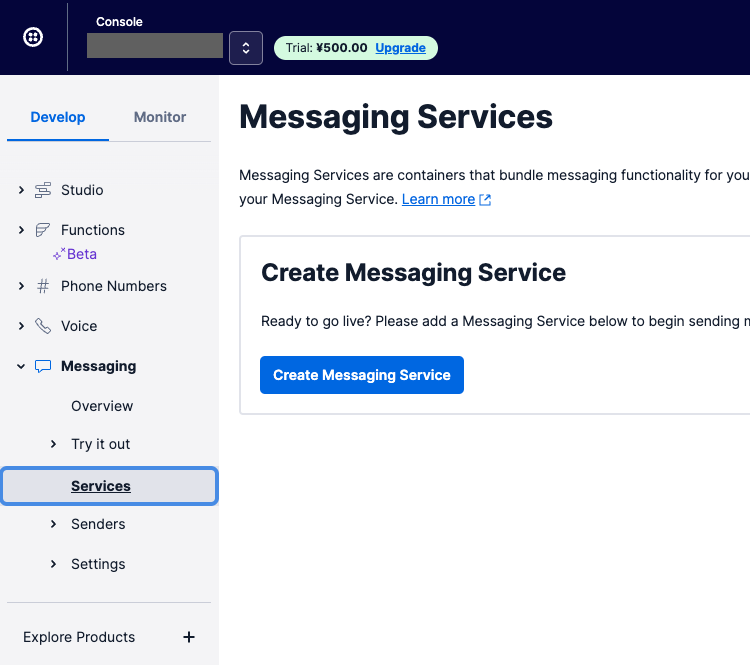The height and width of the screenshot is (665, 750).
Task: Expand the Phone Numbers chevron
Action: (21, 286)
